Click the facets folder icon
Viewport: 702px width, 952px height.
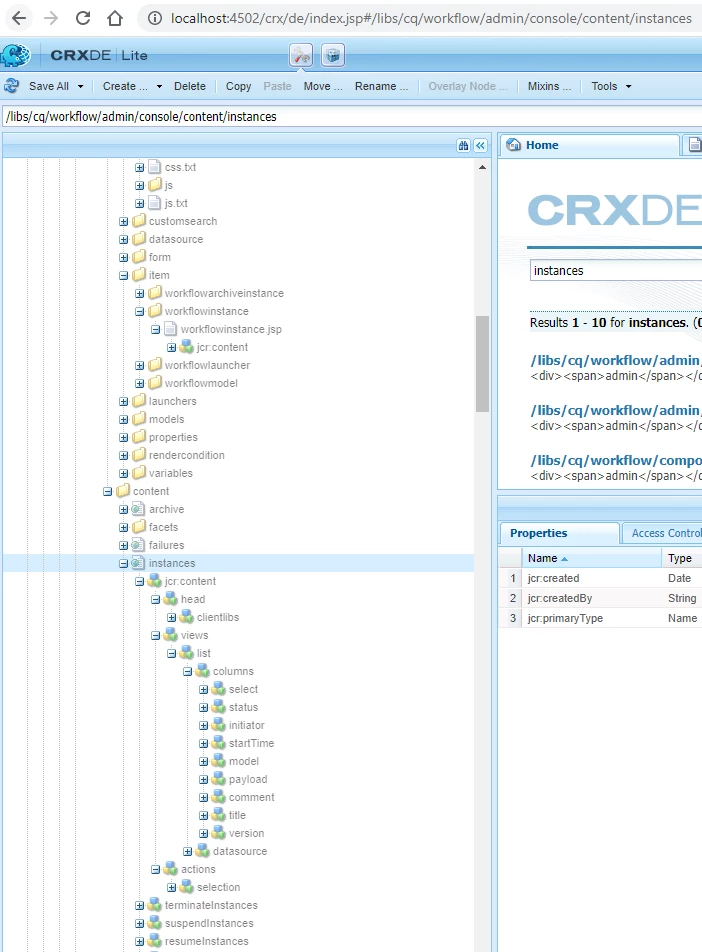pos(139,527)
